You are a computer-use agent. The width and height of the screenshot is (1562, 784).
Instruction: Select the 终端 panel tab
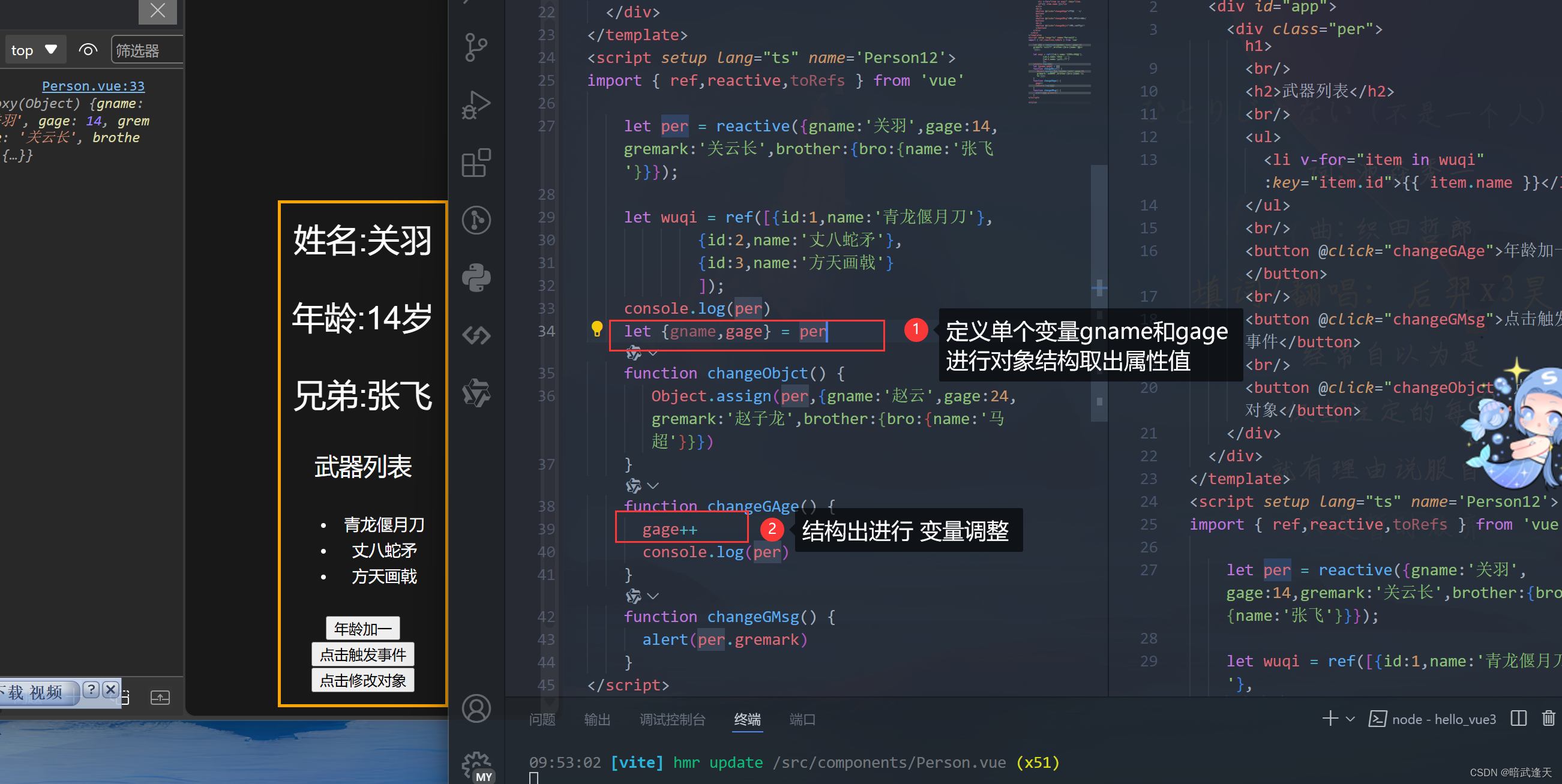click(747, 719)
